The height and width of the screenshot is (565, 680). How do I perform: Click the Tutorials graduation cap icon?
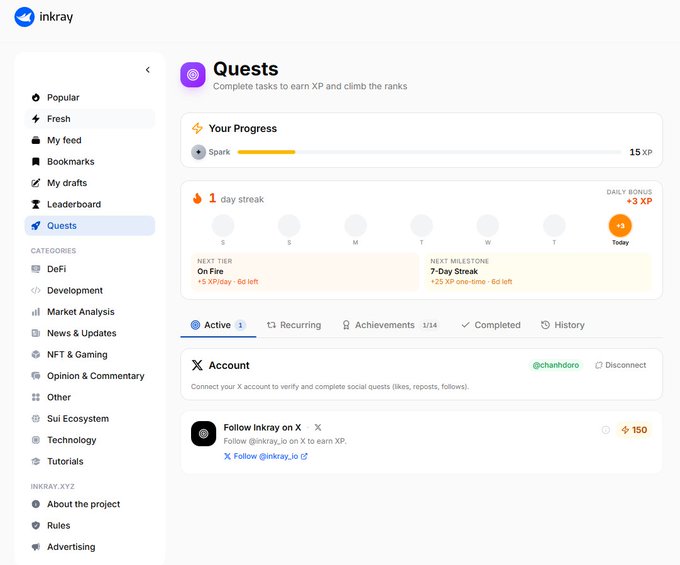tap(36, 461)
